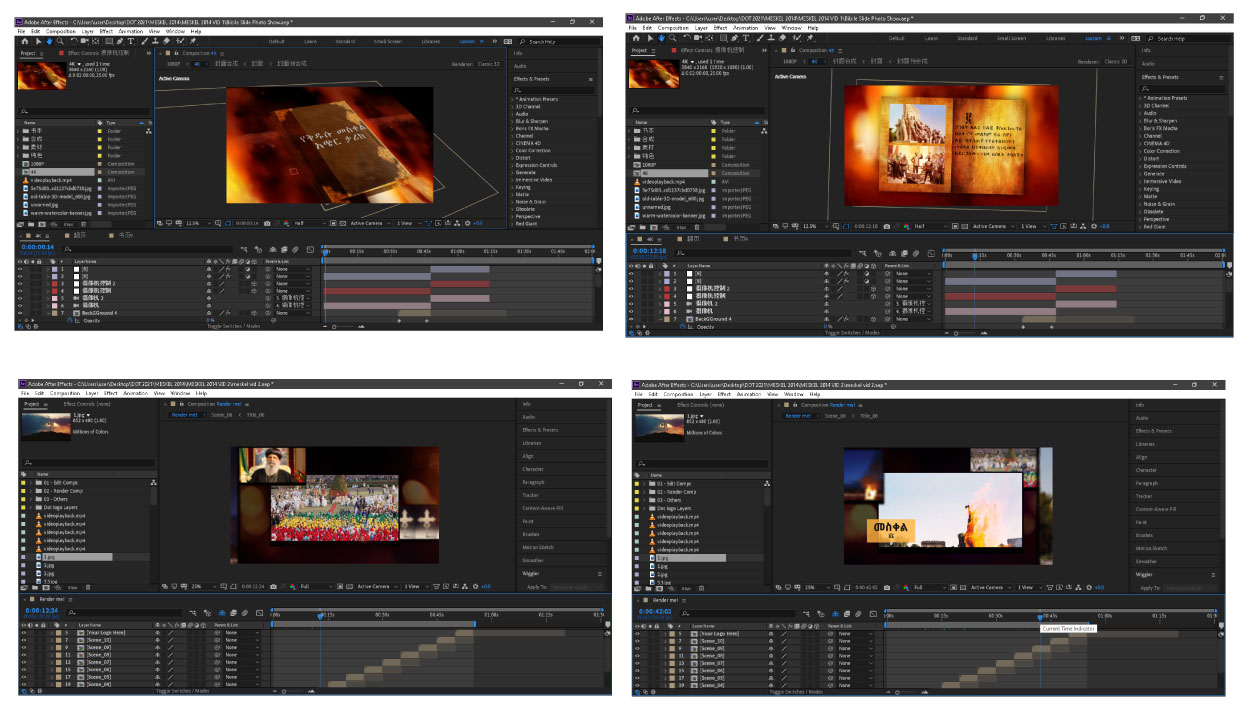Hide BackGGround 4 layer in top-right timeline
The image size is (1249, 715).
(x=631, y=319)
